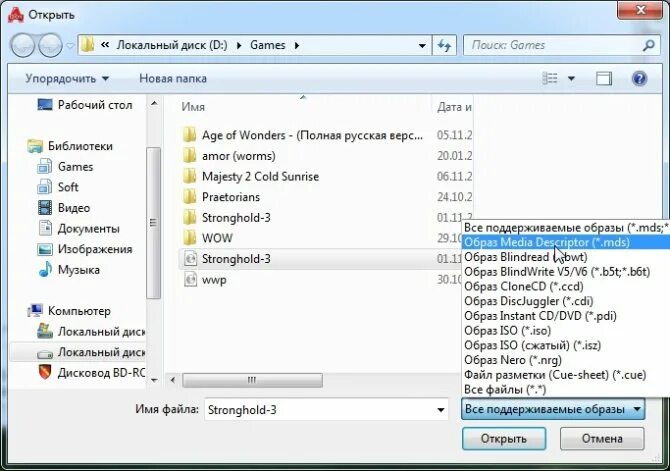Select Образ Media Descriptor (*.mds) filter

[x=566, y=242]
